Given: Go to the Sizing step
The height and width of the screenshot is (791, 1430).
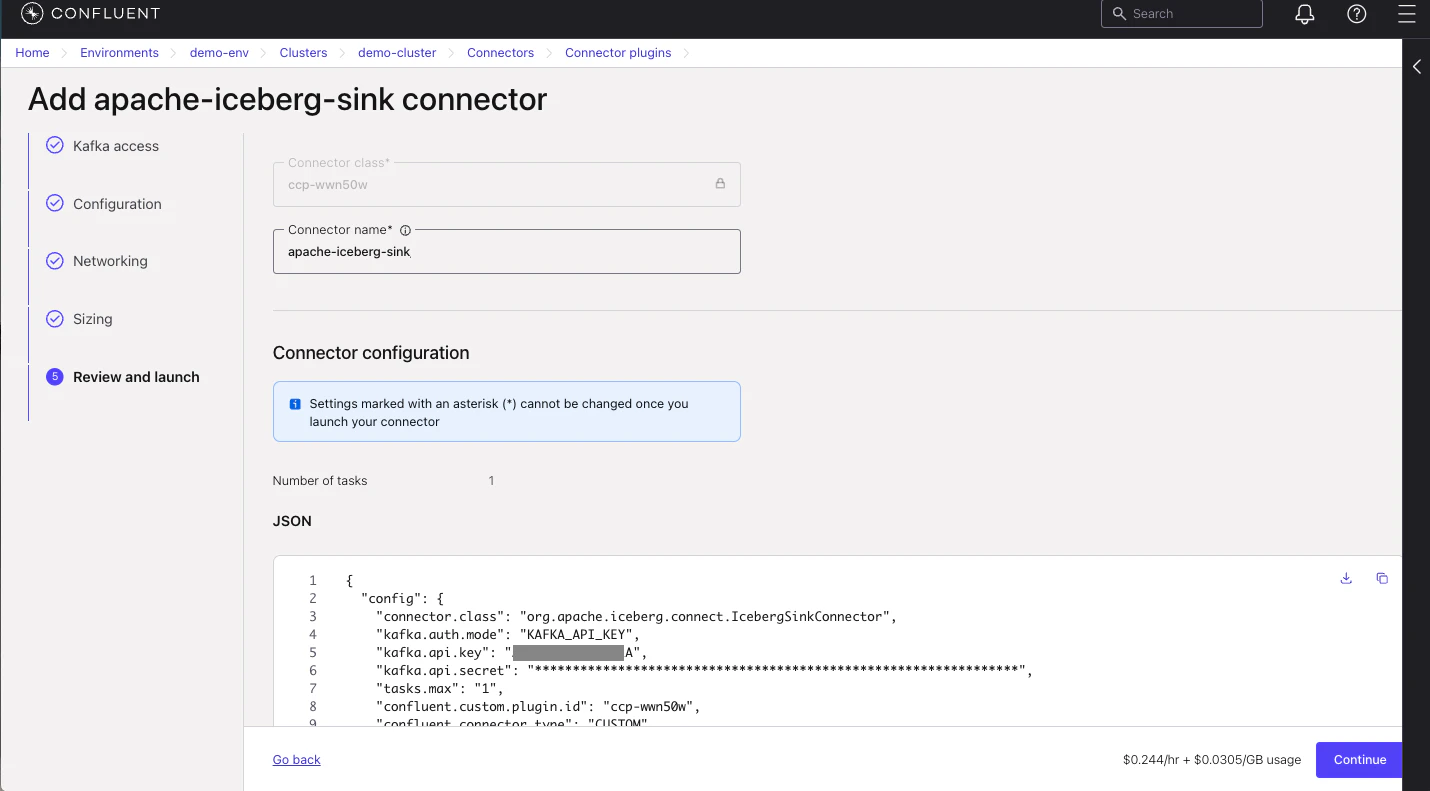Looking at the screenshot, I should pyautogui.click(x=92, y=319).
